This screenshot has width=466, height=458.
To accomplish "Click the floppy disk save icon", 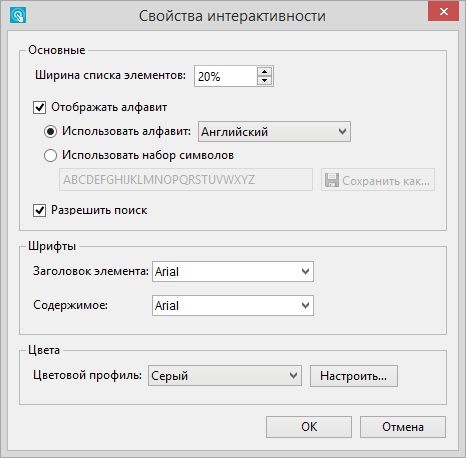I will coord(332,180).
